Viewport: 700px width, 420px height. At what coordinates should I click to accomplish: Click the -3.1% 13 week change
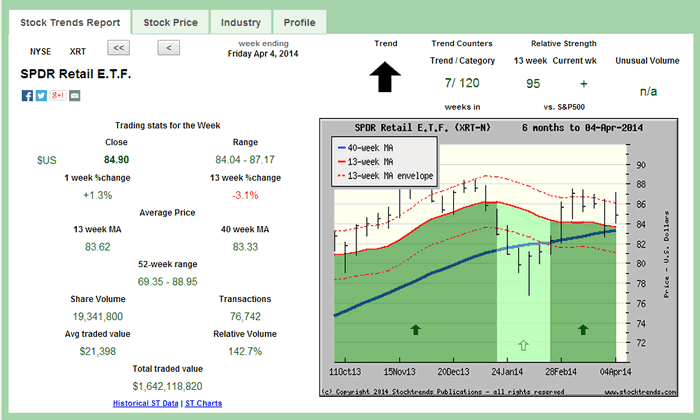(245, 195)
